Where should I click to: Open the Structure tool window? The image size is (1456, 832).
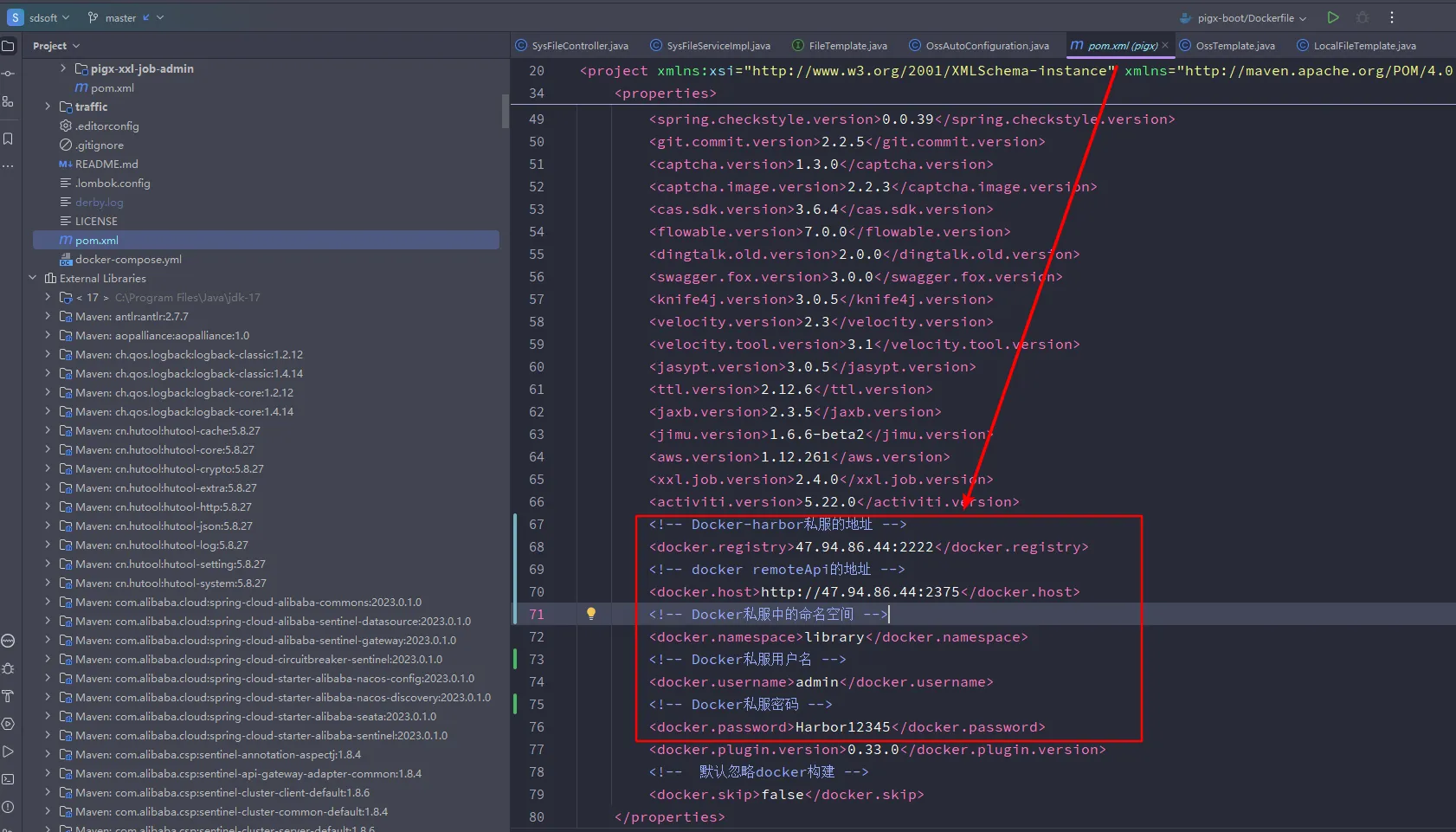click(8, 102)
